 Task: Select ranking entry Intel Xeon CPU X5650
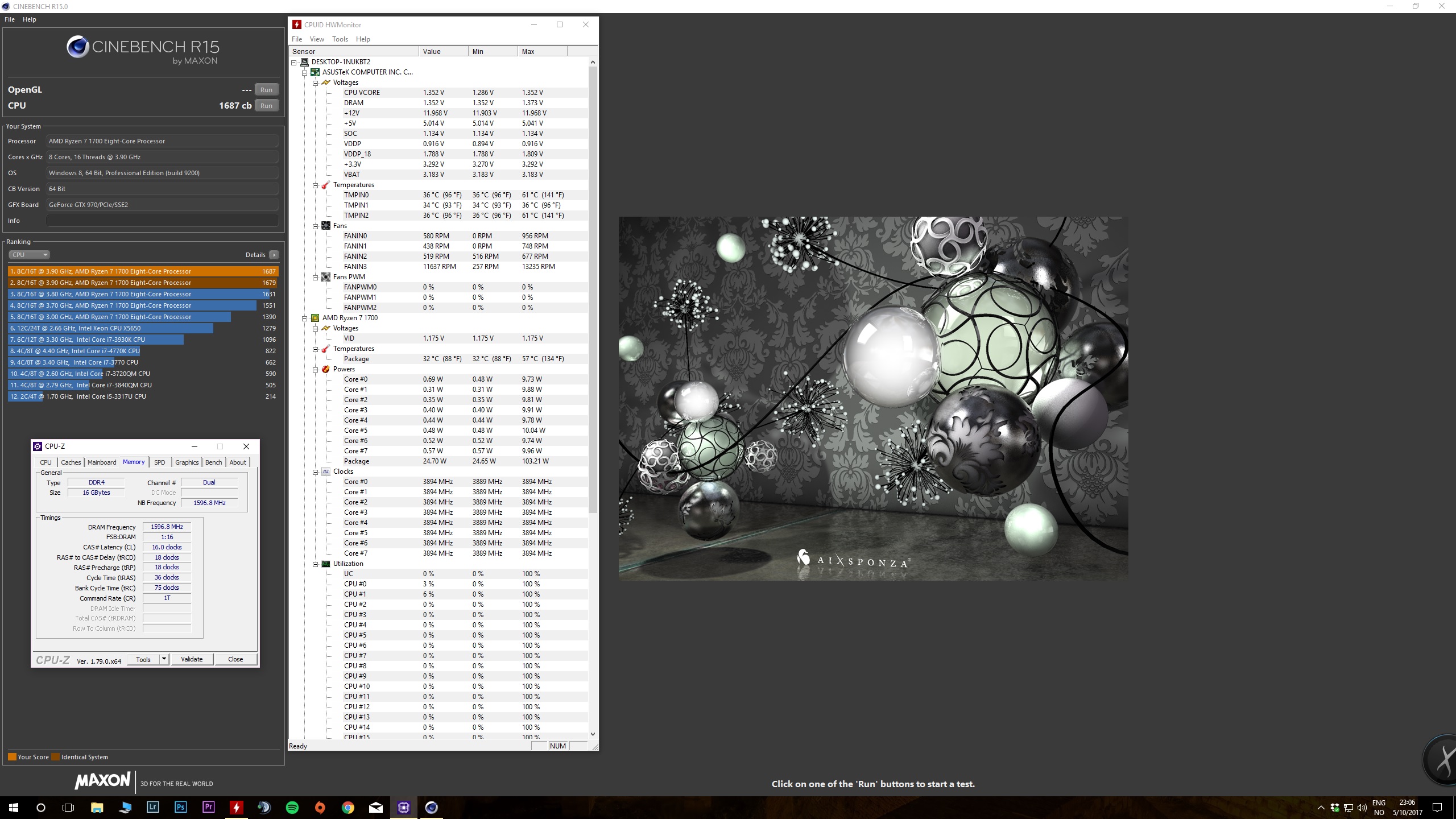coord(142,328)
